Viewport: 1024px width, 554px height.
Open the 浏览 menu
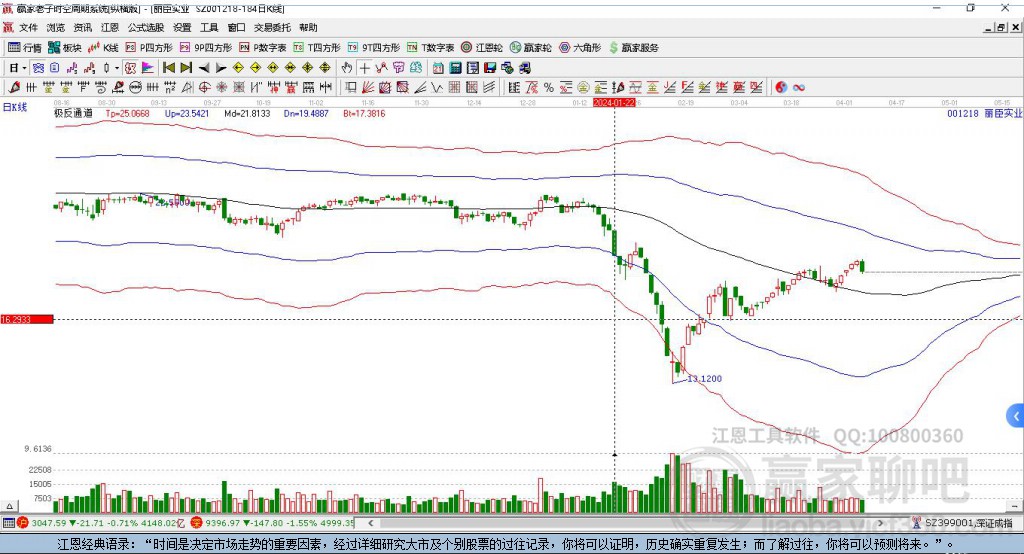[x=56, y=27]
